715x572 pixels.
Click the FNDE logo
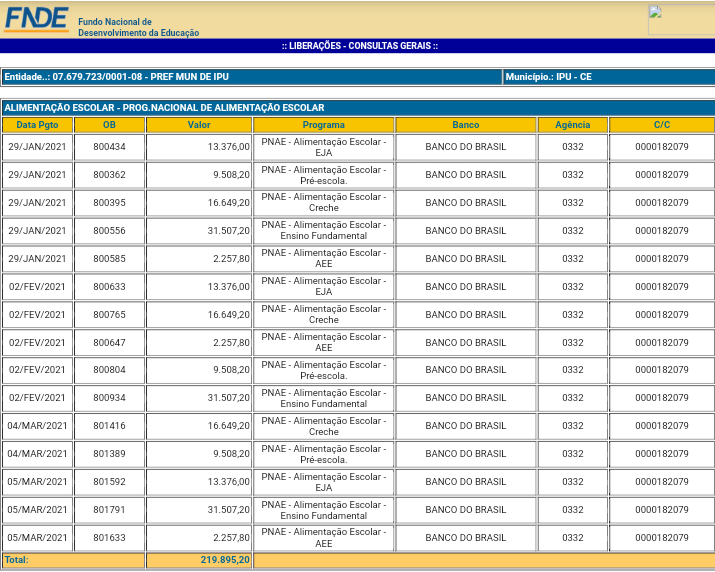click(x=36, y=19)
